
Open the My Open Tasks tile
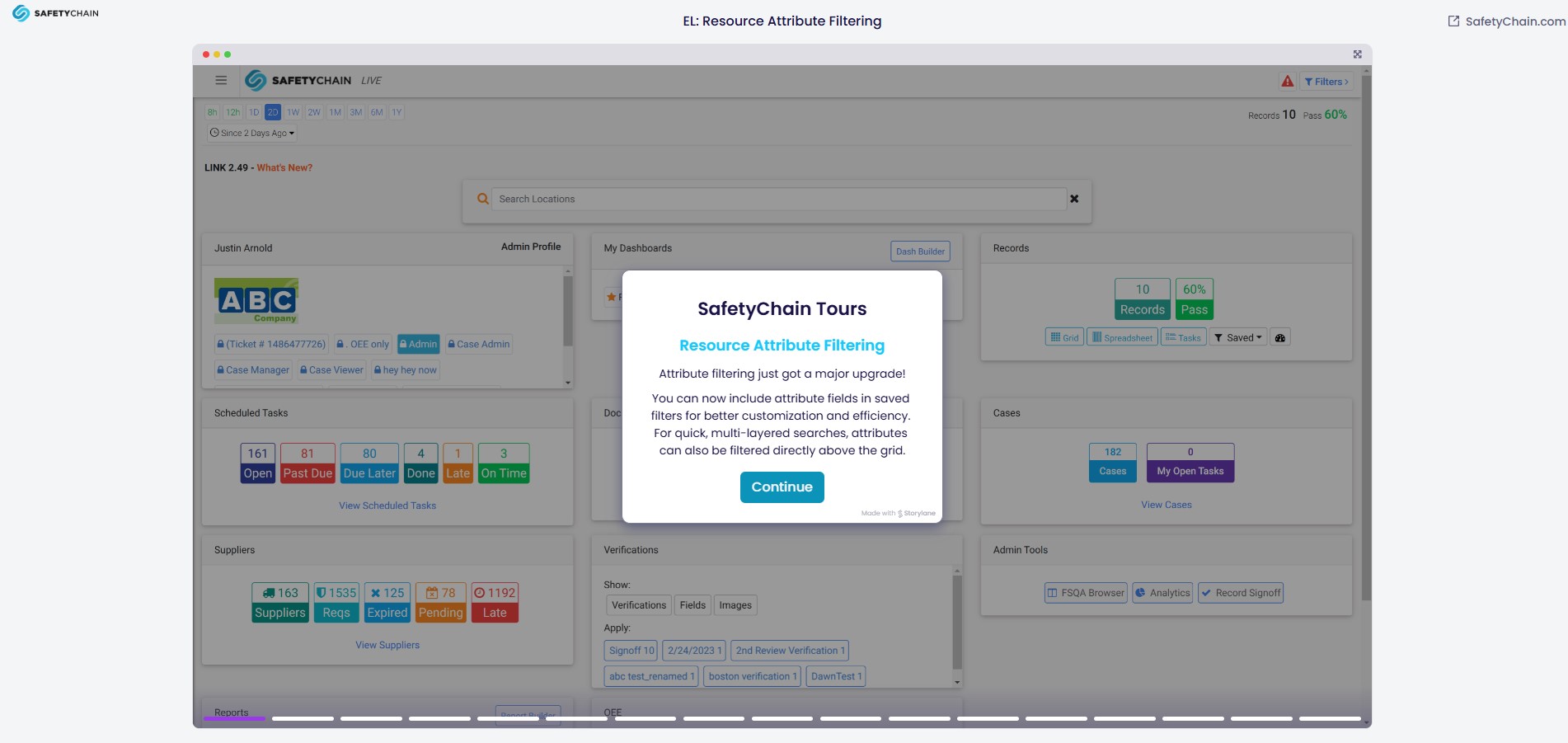click(1190, 463)
